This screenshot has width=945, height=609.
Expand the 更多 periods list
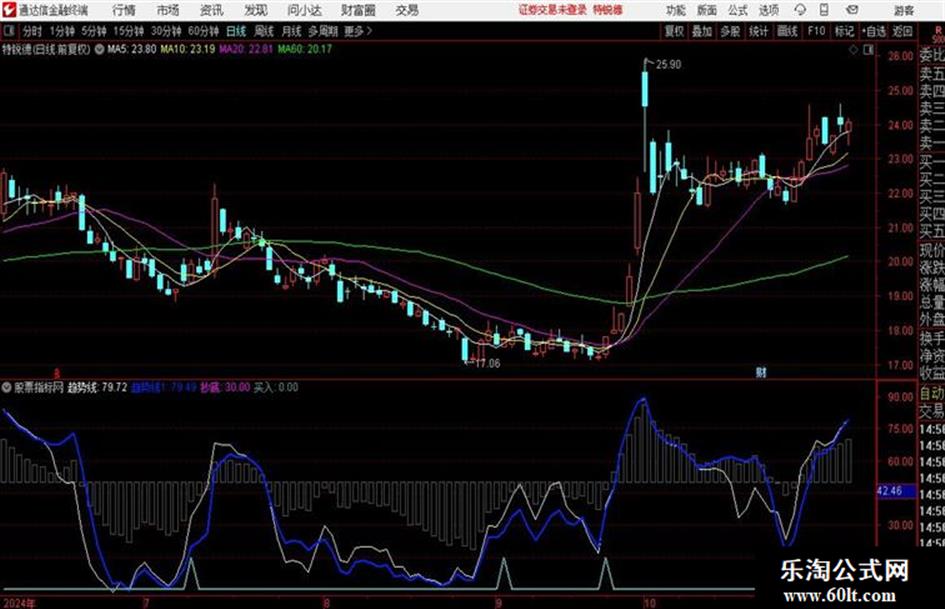click(358, 31)
